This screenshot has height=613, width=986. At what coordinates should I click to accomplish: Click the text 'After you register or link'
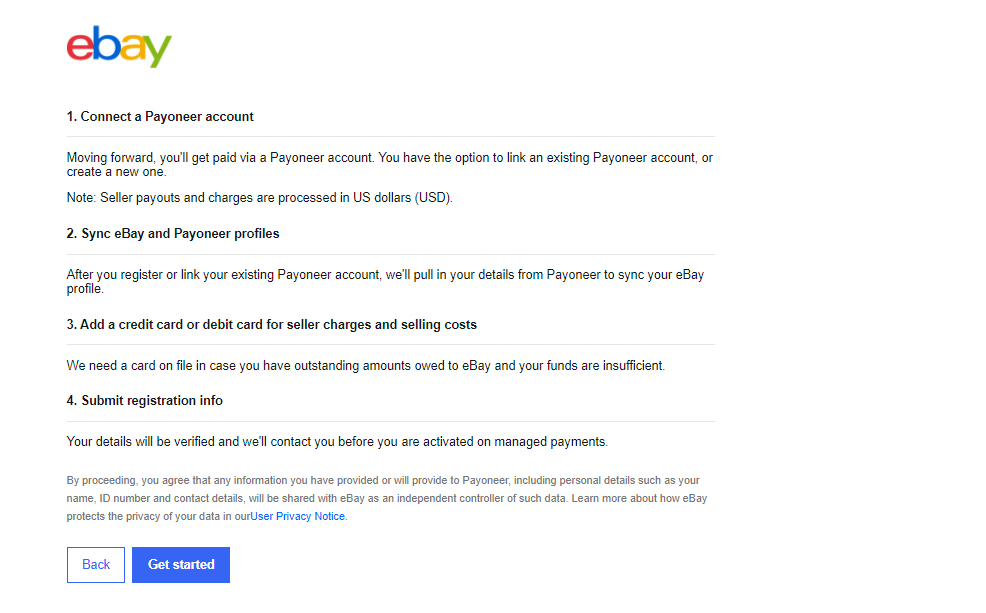coord(385,282)
